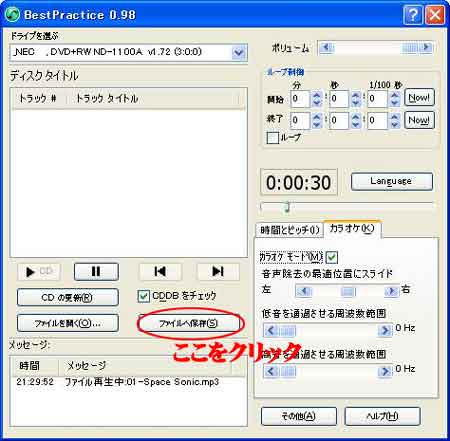This screenshot has height=441, width=450.
Task: Increase loop end 1/100 seconds value
Action: coord(394,117)
